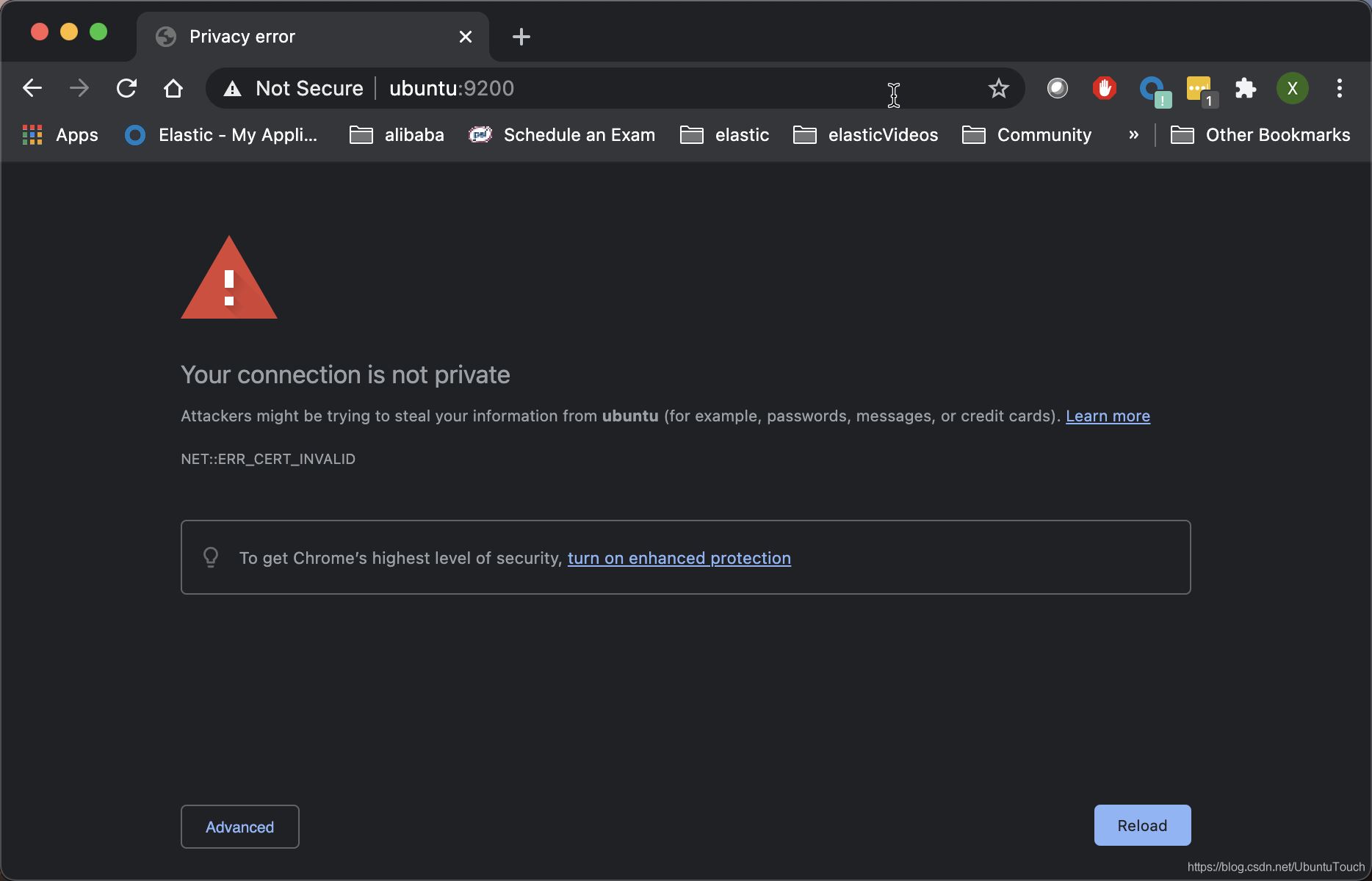Go back to the previous page
Screen dimensions: 1372x881
32,89
